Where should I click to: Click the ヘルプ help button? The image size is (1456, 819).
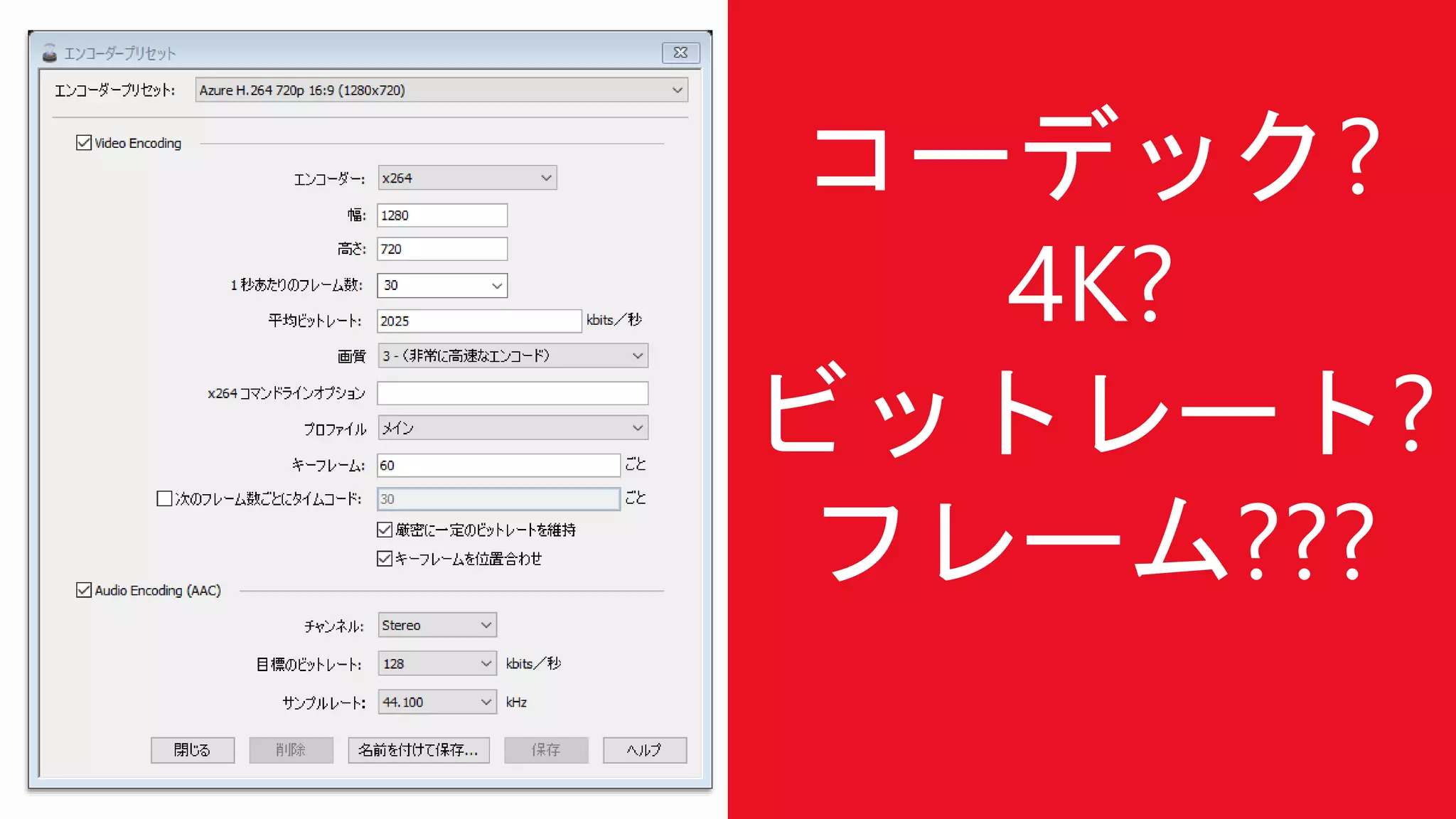[644, 750]
